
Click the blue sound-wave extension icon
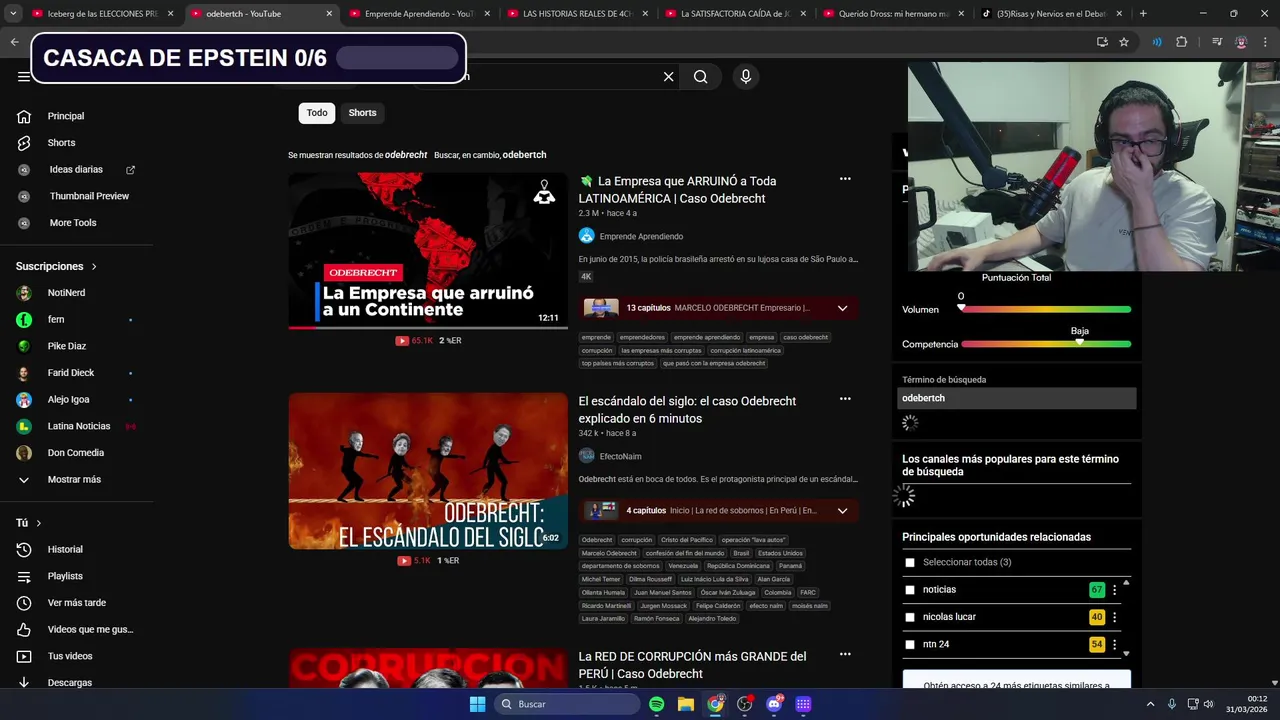point(1157,42)
